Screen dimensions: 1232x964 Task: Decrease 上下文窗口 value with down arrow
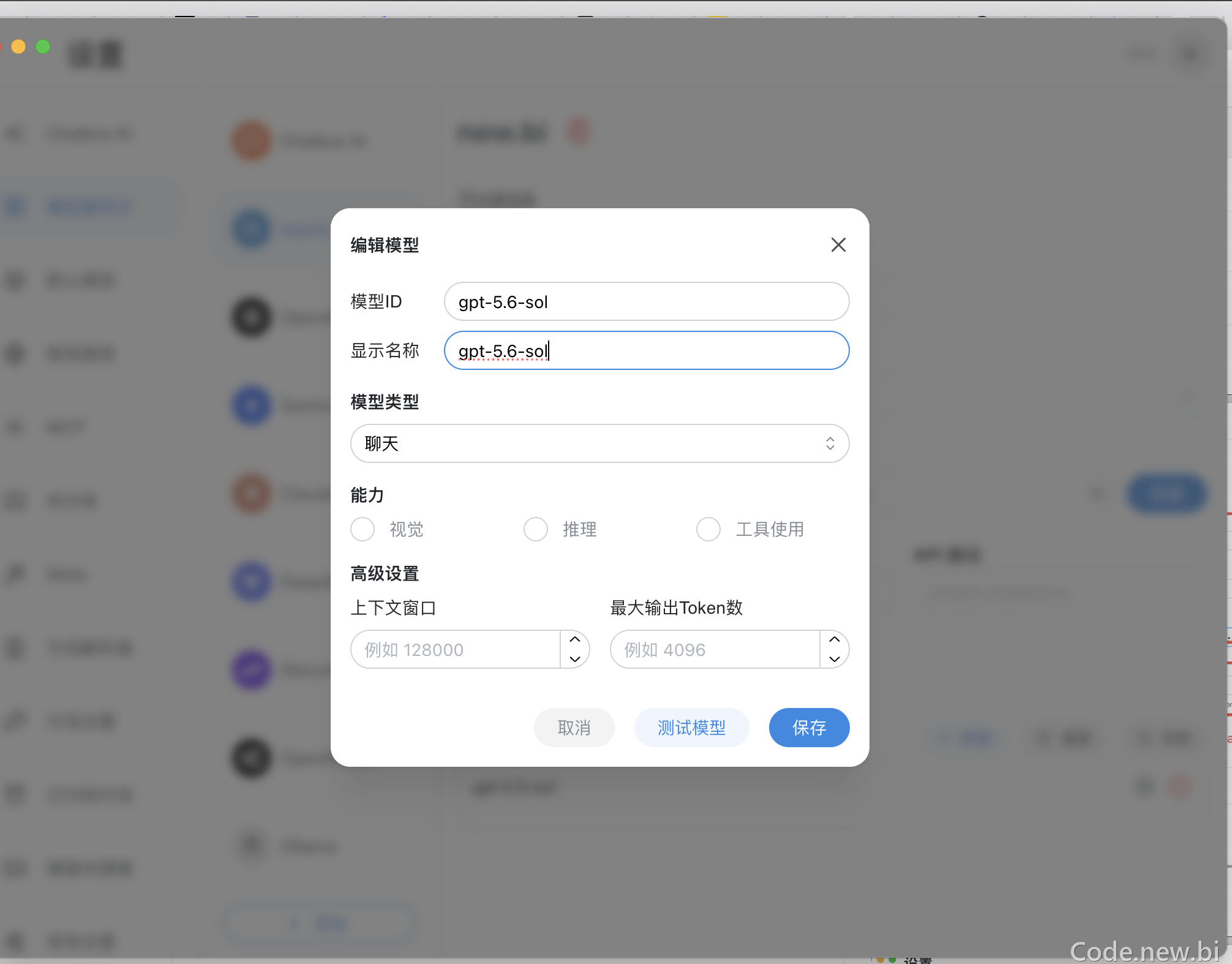coord(575,659)
